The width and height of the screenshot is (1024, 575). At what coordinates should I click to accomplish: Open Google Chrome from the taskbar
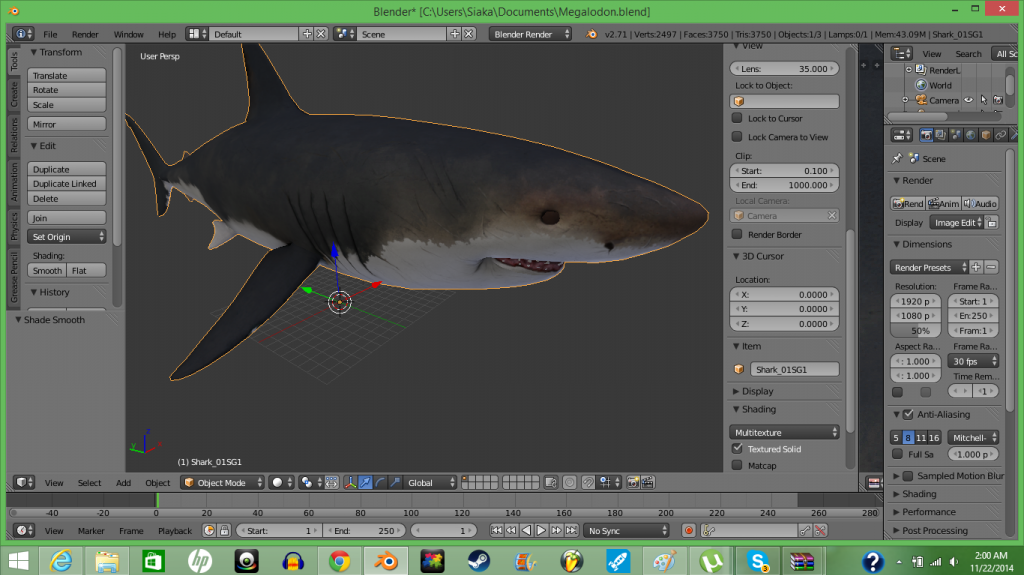(x=339, y=561)
